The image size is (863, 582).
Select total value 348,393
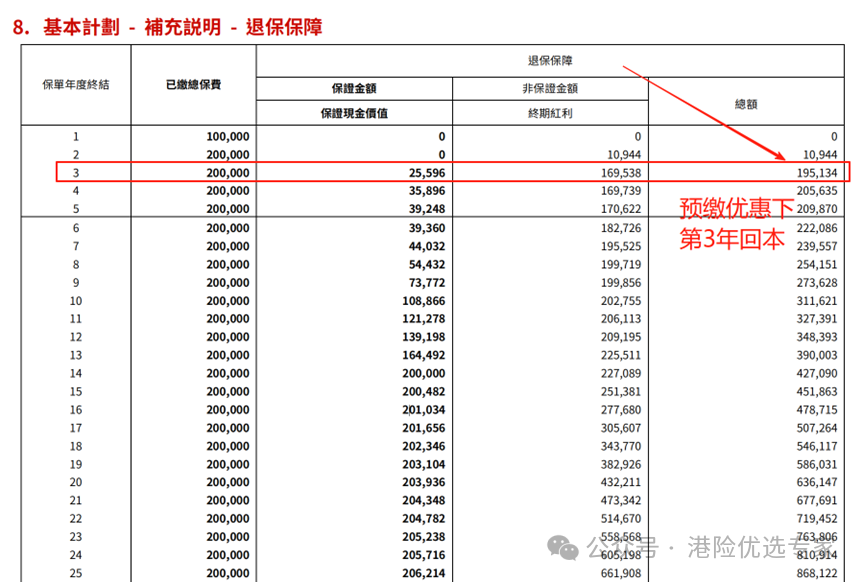pos(817,337)
